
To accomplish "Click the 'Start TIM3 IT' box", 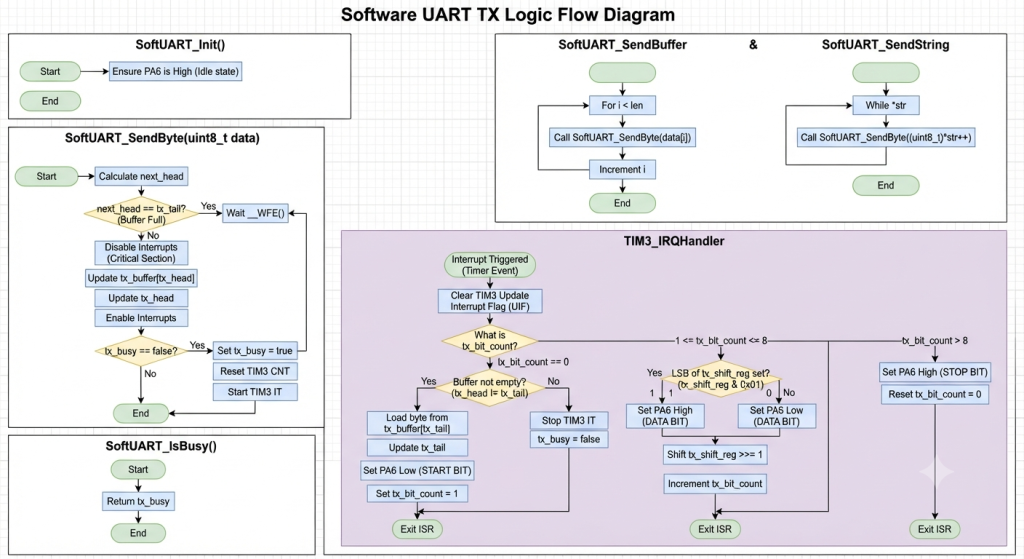I will pyautogui.click(x=255, y=392).
